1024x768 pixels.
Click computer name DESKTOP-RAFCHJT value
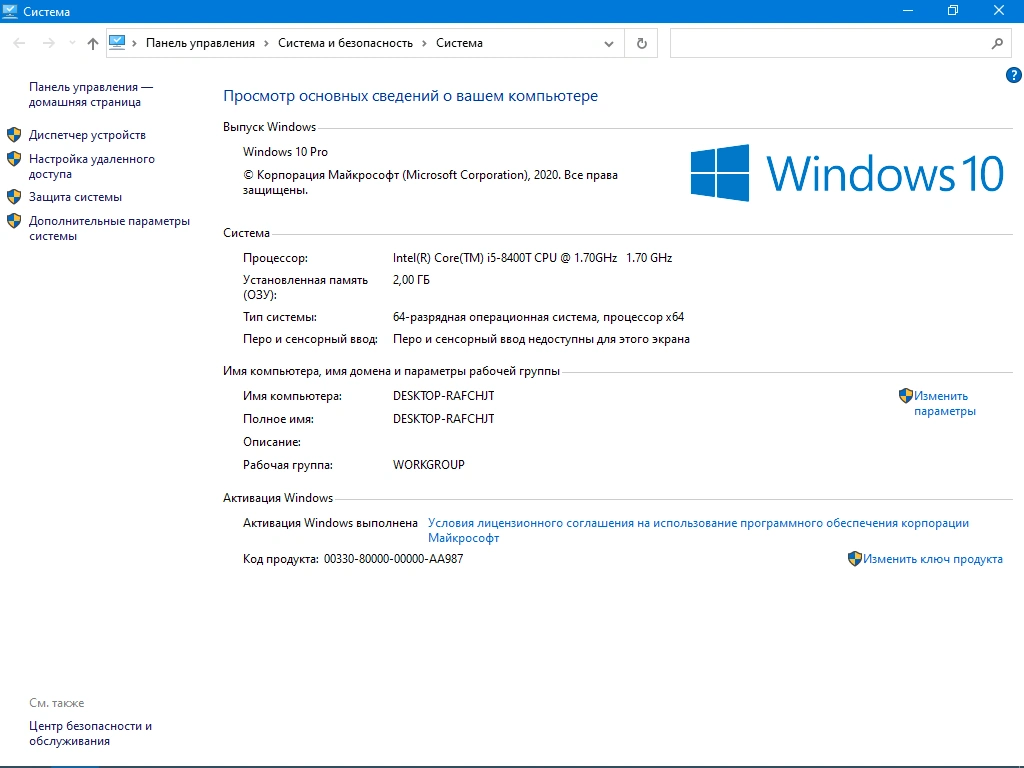(443, 396)
